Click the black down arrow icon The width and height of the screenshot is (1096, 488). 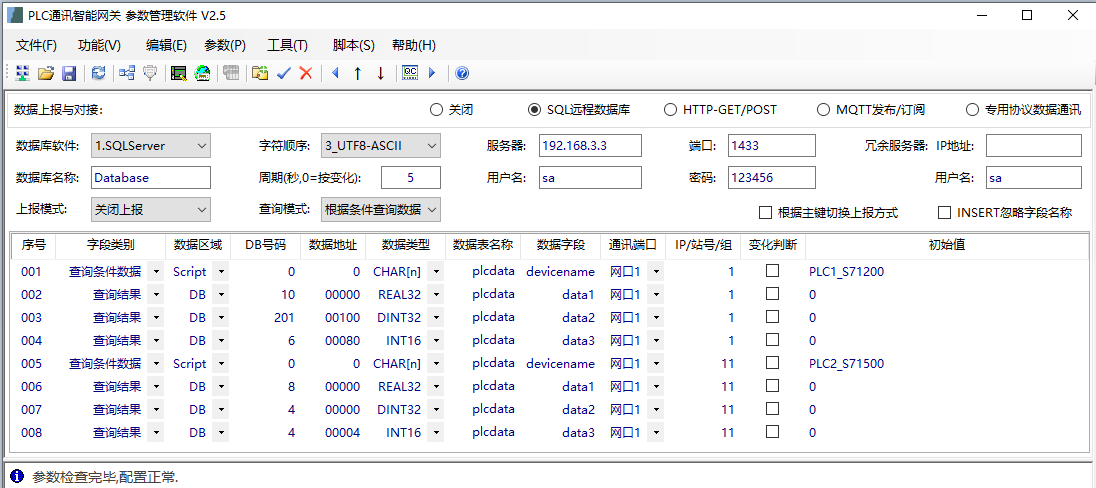[x=380, y=73]
